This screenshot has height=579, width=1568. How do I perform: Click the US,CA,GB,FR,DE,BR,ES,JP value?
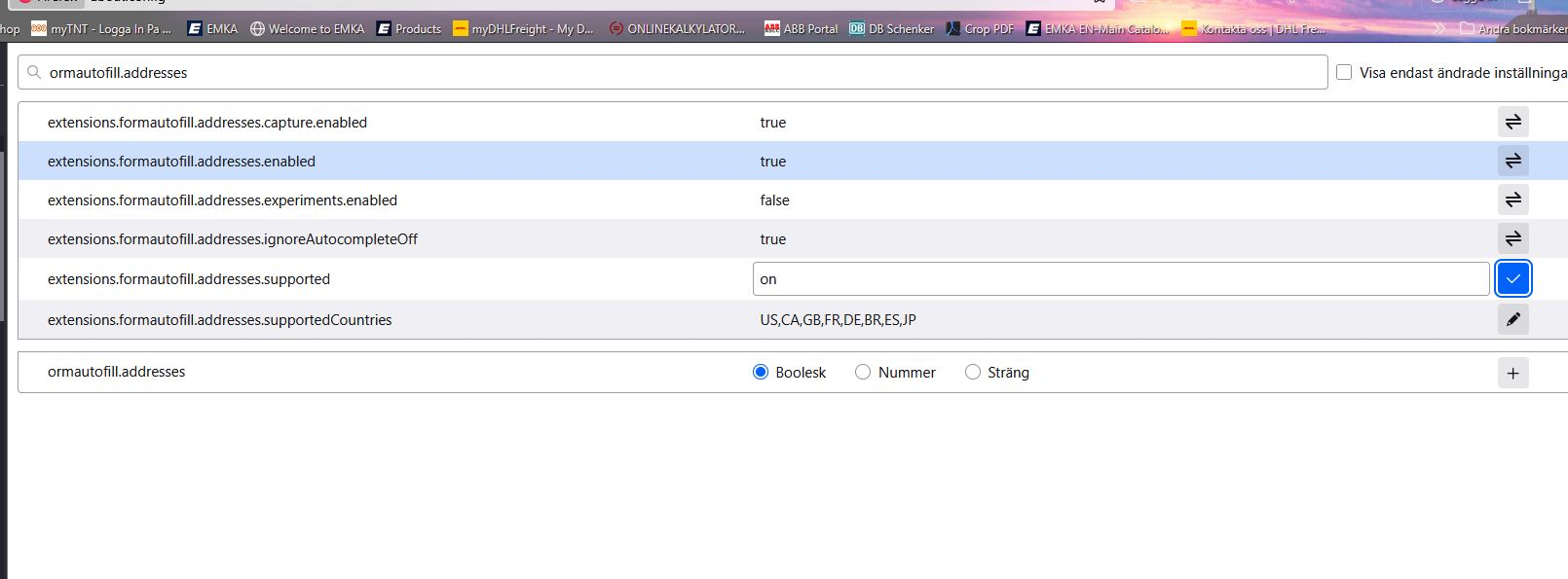click(838, 320)
